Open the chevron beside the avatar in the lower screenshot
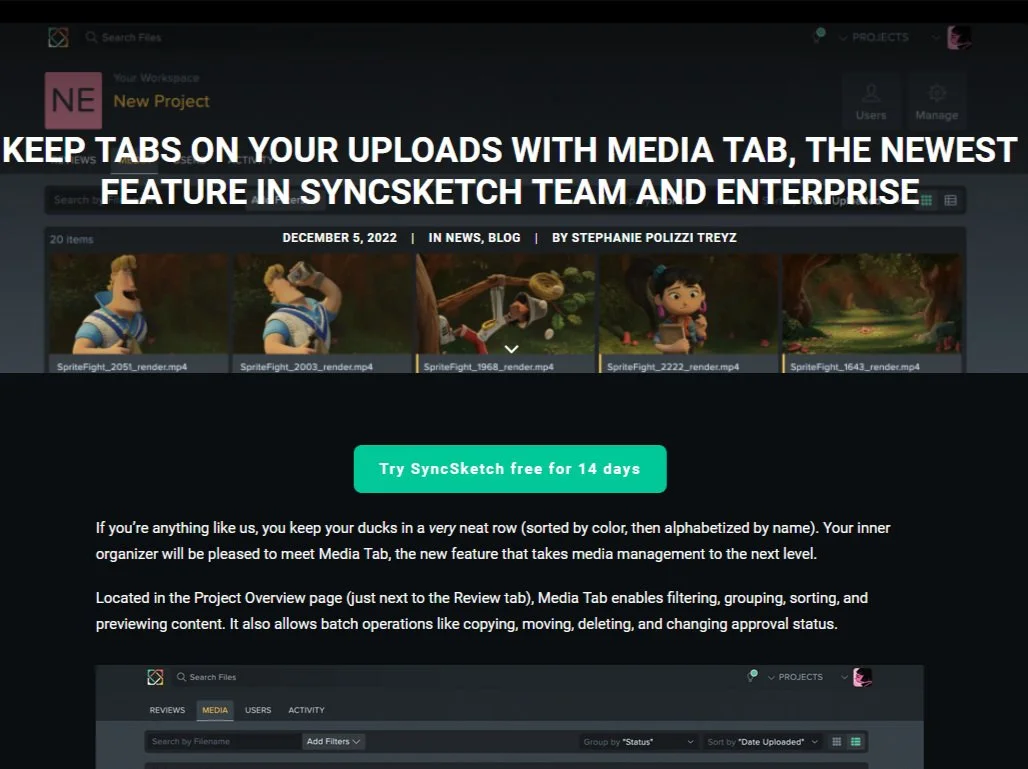 (844, 677)
